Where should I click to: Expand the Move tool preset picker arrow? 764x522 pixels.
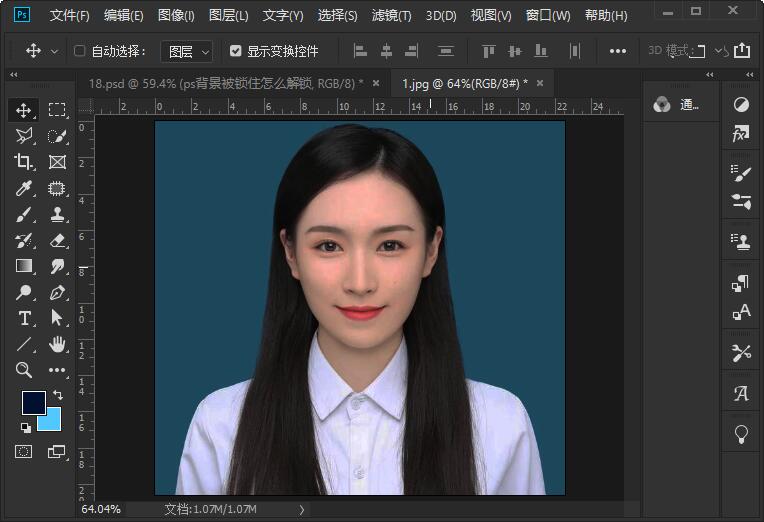click(x=55, y=51)
